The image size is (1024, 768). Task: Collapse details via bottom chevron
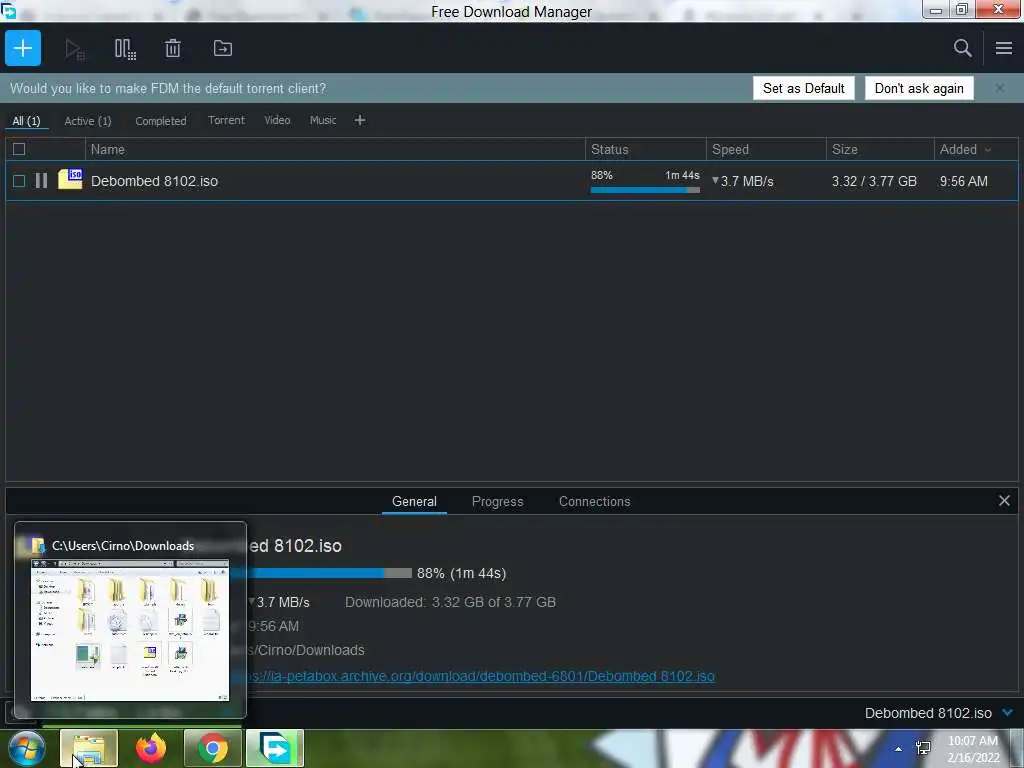[x=1008, y=712]
